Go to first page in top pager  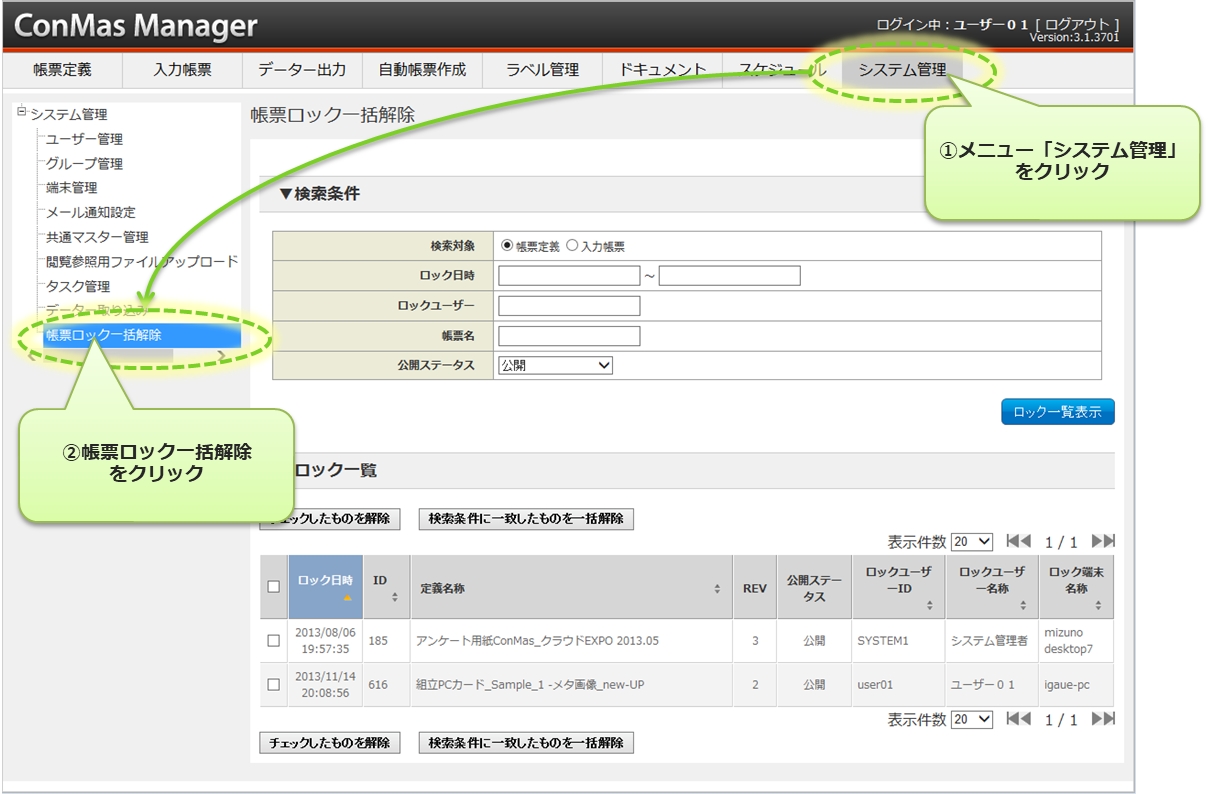1018,541
